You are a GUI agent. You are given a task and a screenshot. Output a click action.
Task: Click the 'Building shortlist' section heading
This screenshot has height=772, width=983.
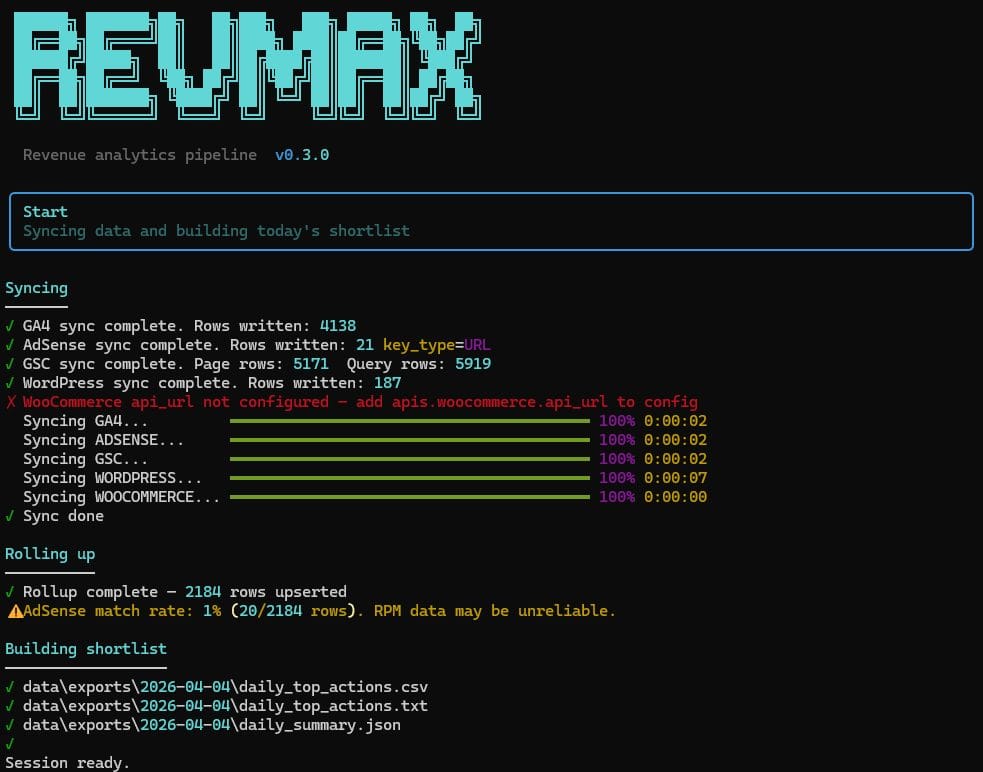86,649
